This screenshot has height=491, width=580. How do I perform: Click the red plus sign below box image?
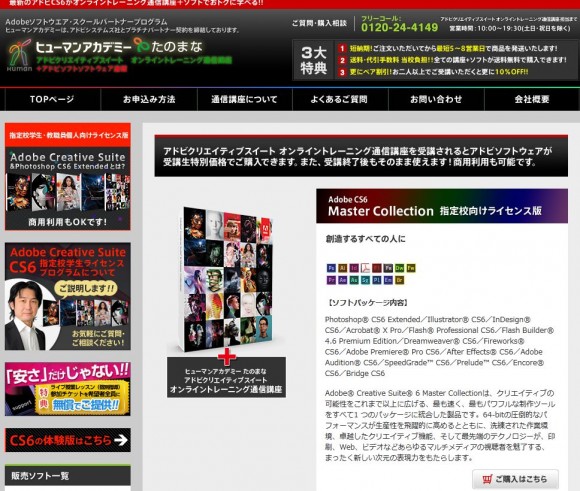(227, 356)
